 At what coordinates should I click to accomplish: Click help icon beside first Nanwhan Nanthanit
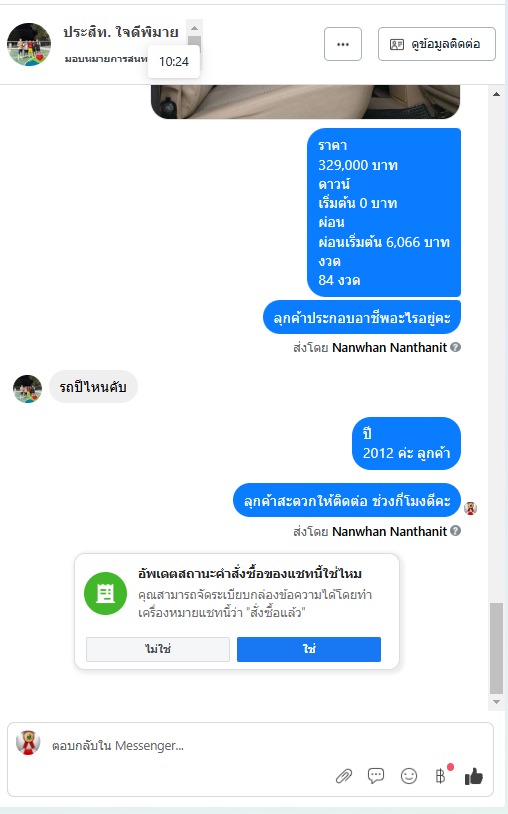coord(456,347)
